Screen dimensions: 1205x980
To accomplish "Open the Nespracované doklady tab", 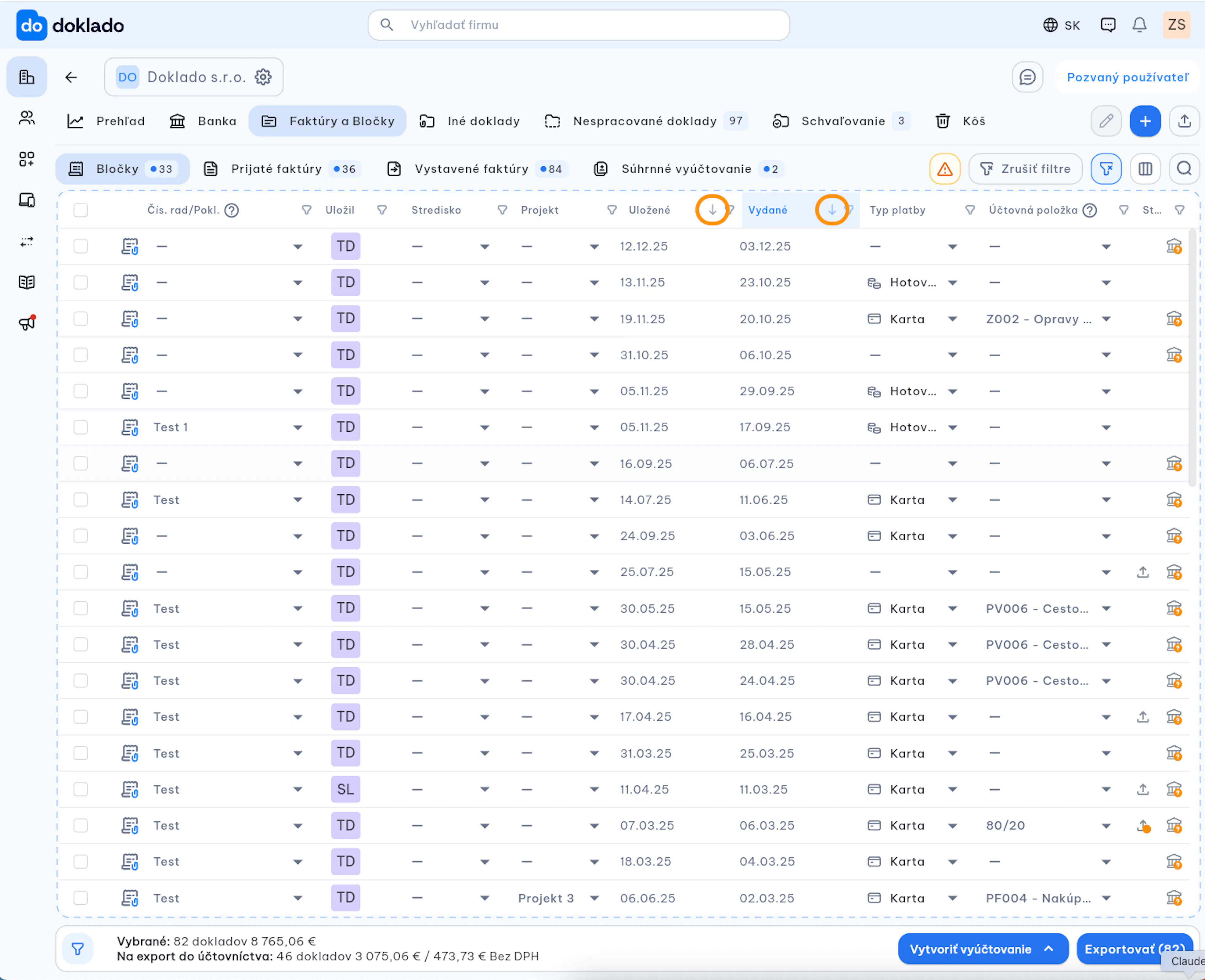I will coord(646,121).
